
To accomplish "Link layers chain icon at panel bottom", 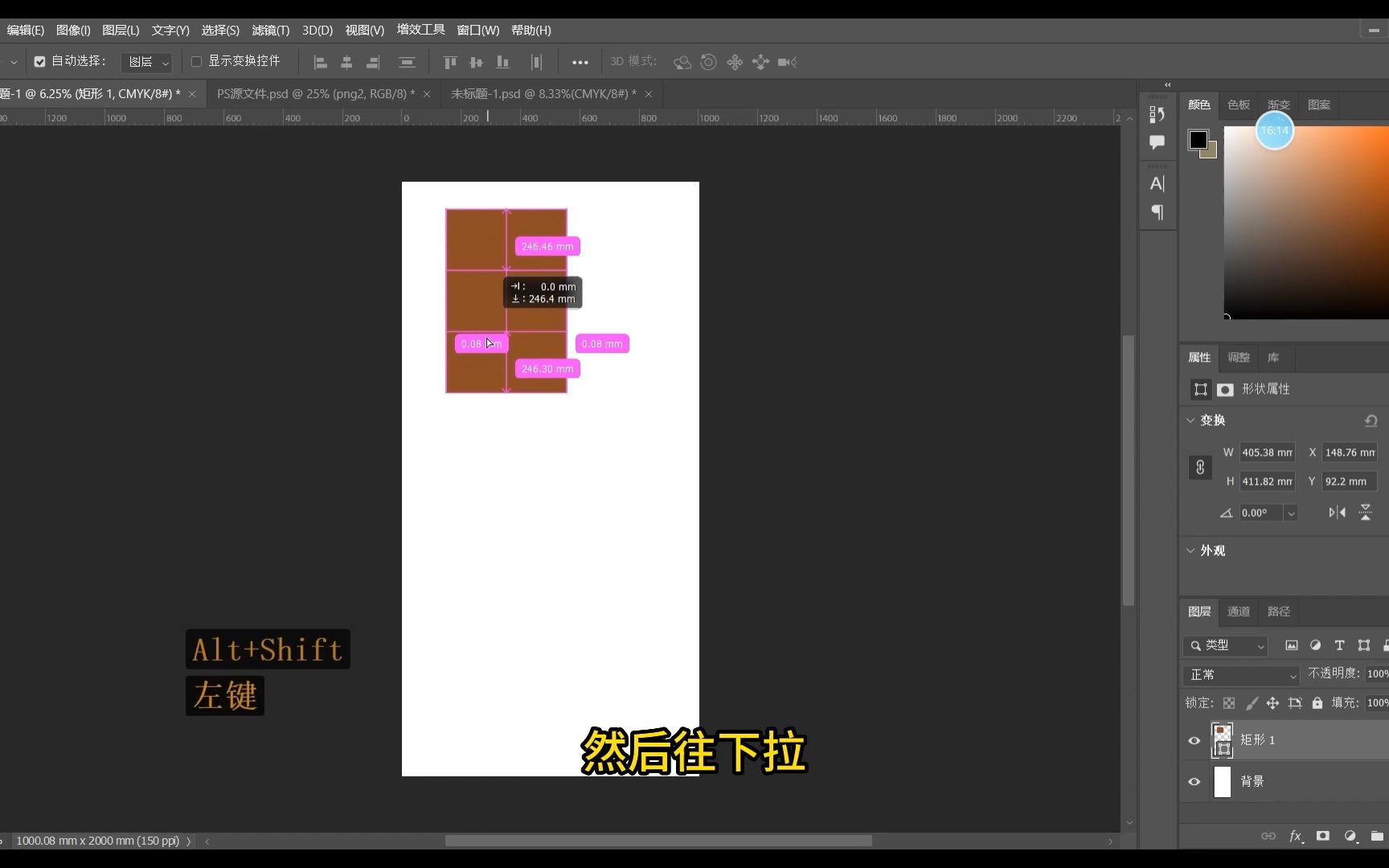I will tap(1268, 836).
